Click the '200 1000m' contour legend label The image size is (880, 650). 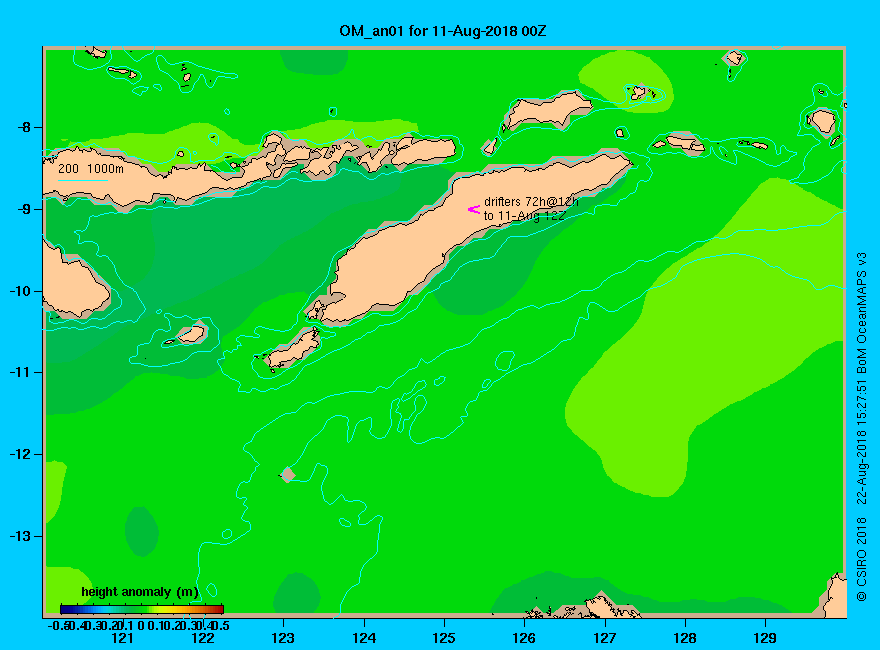pos(91,168)
